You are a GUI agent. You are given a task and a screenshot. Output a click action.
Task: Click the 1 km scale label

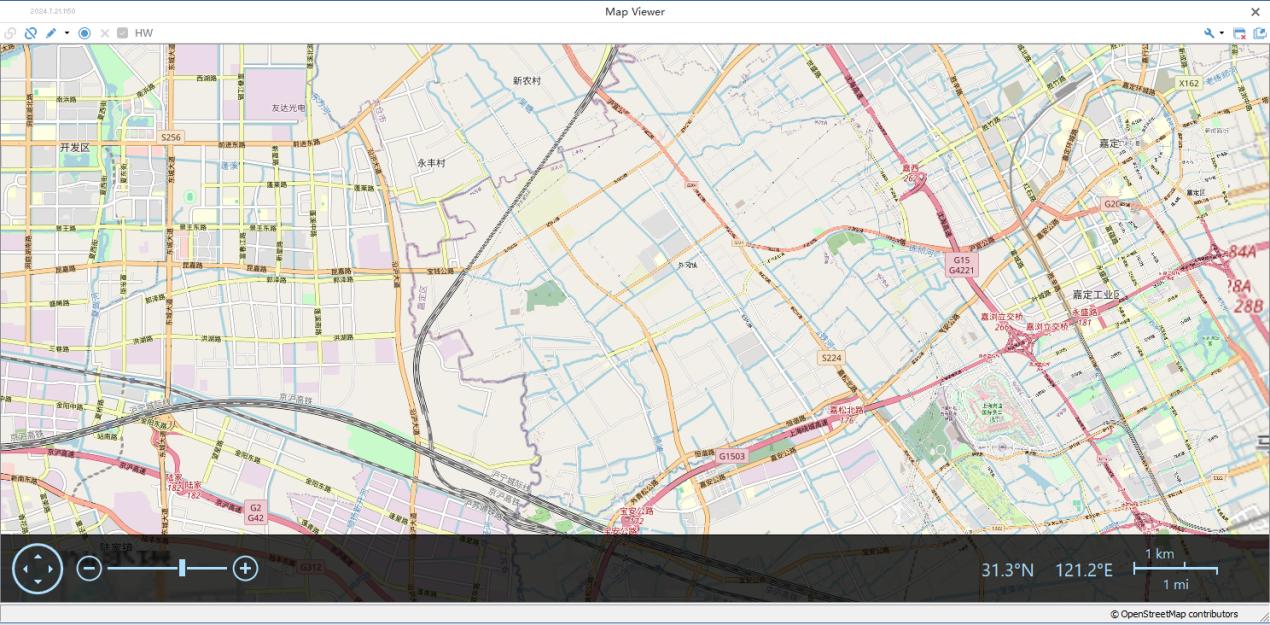[1160, 554]
